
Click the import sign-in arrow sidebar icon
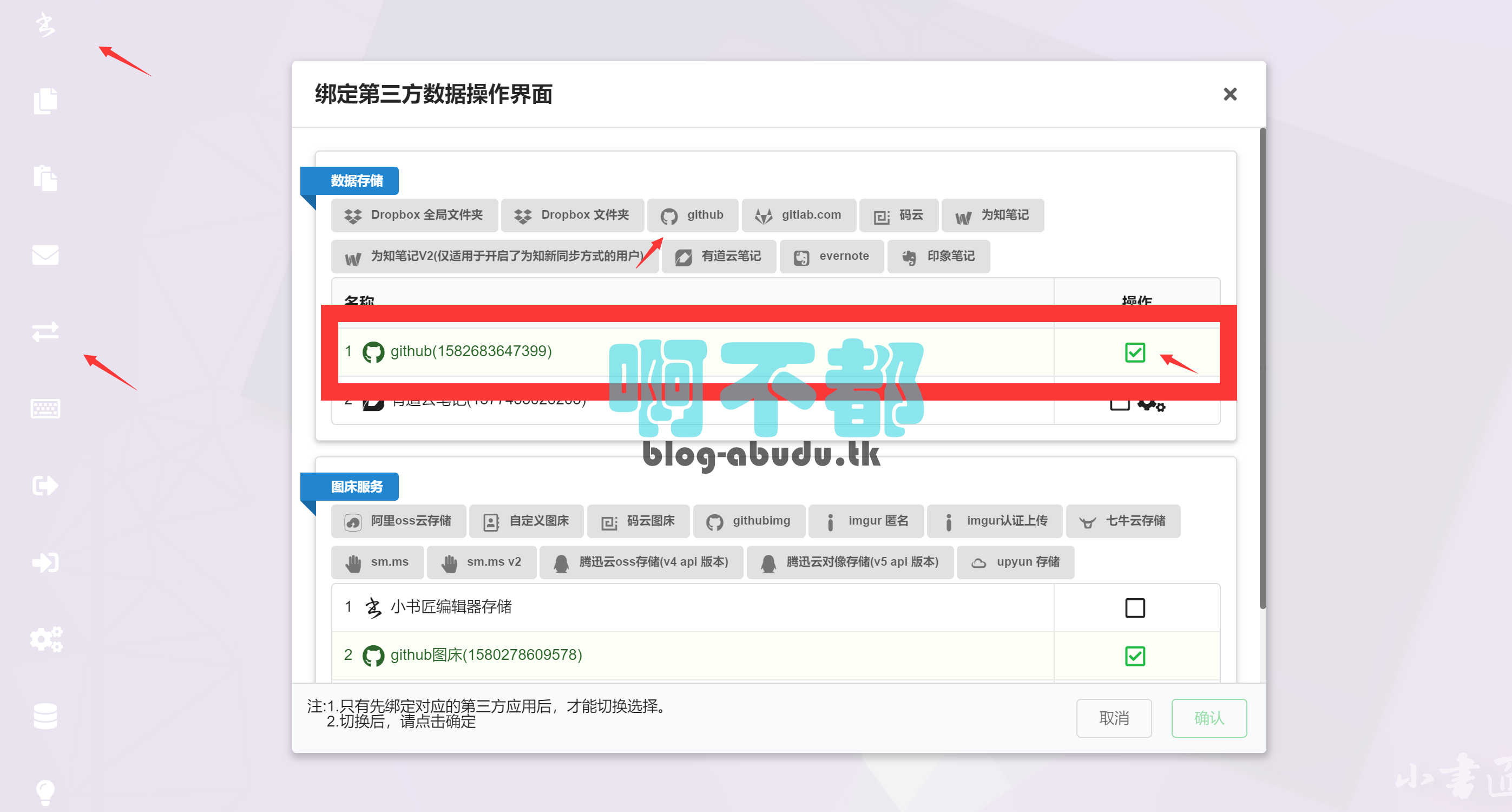point(45,562)
